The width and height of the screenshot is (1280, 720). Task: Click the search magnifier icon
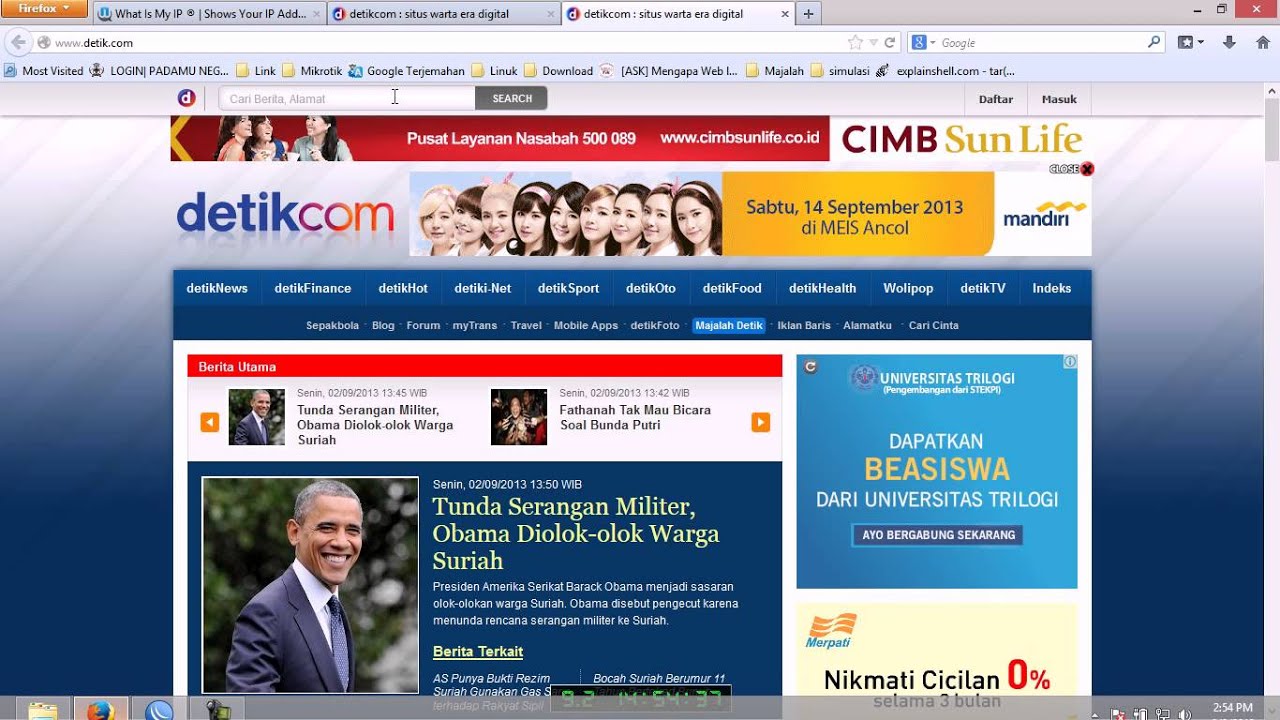point(1154,43)
